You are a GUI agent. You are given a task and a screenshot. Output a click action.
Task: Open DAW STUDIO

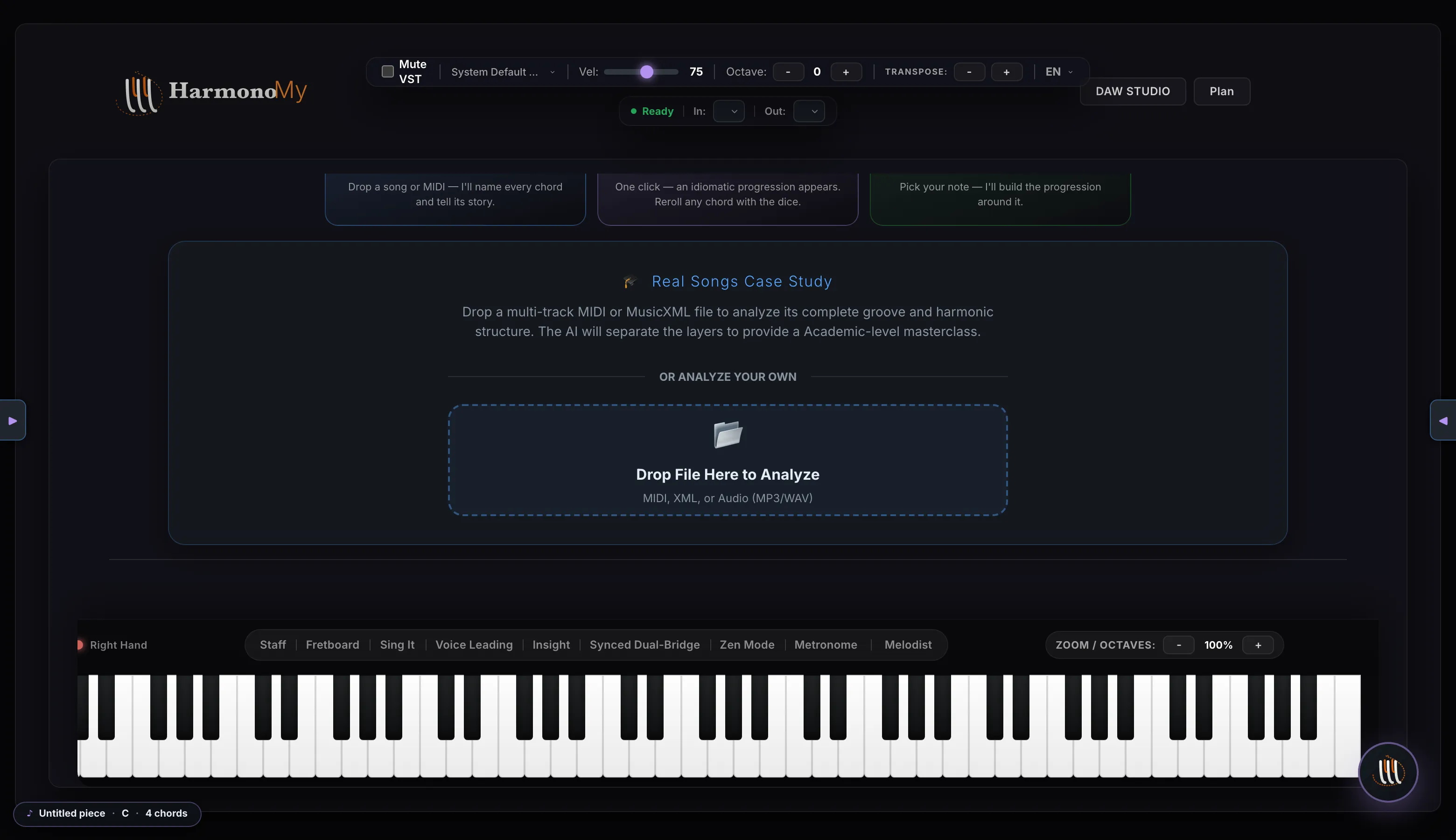coord(1133,91)
